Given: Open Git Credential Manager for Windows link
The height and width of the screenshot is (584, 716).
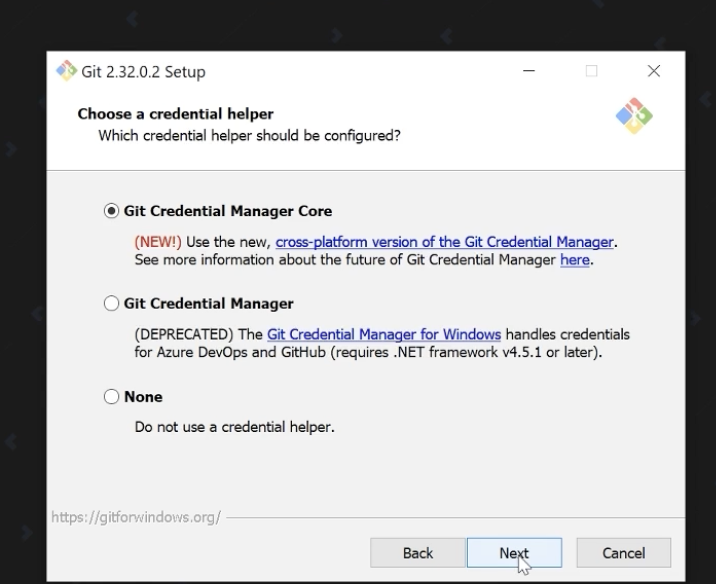Looking at the screenshot, I should (384, 334).
